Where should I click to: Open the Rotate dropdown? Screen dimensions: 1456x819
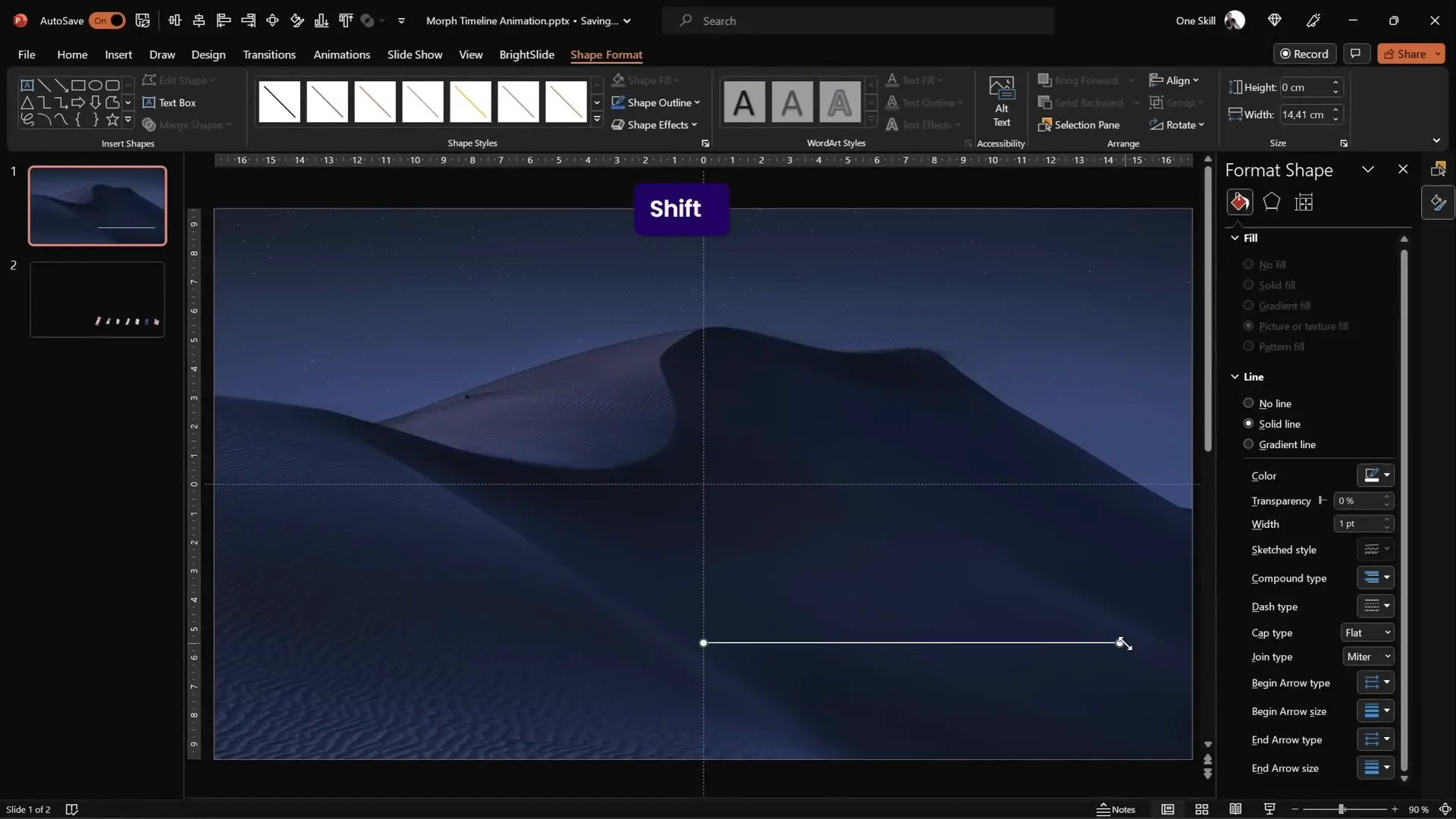[x=1177, y=125]
